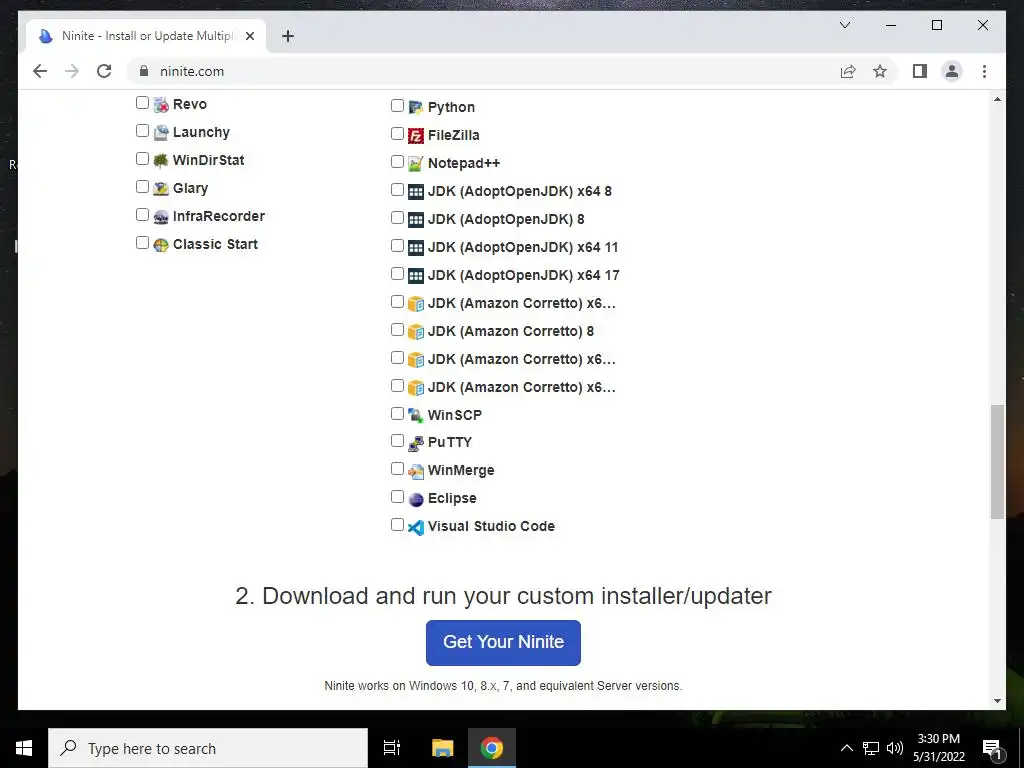
Task: Click the Get Your Ninite button
Action: pyautogui.click(x=503, y=643)
